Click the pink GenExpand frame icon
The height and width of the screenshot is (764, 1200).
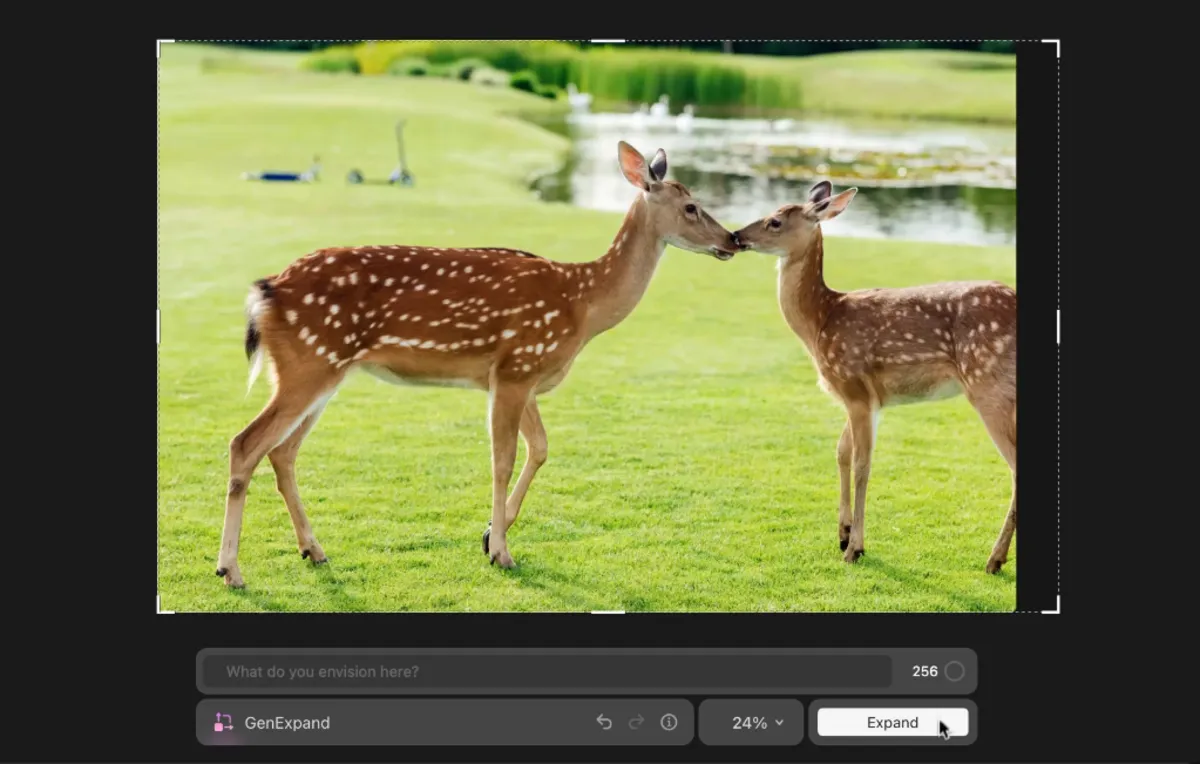224,722
